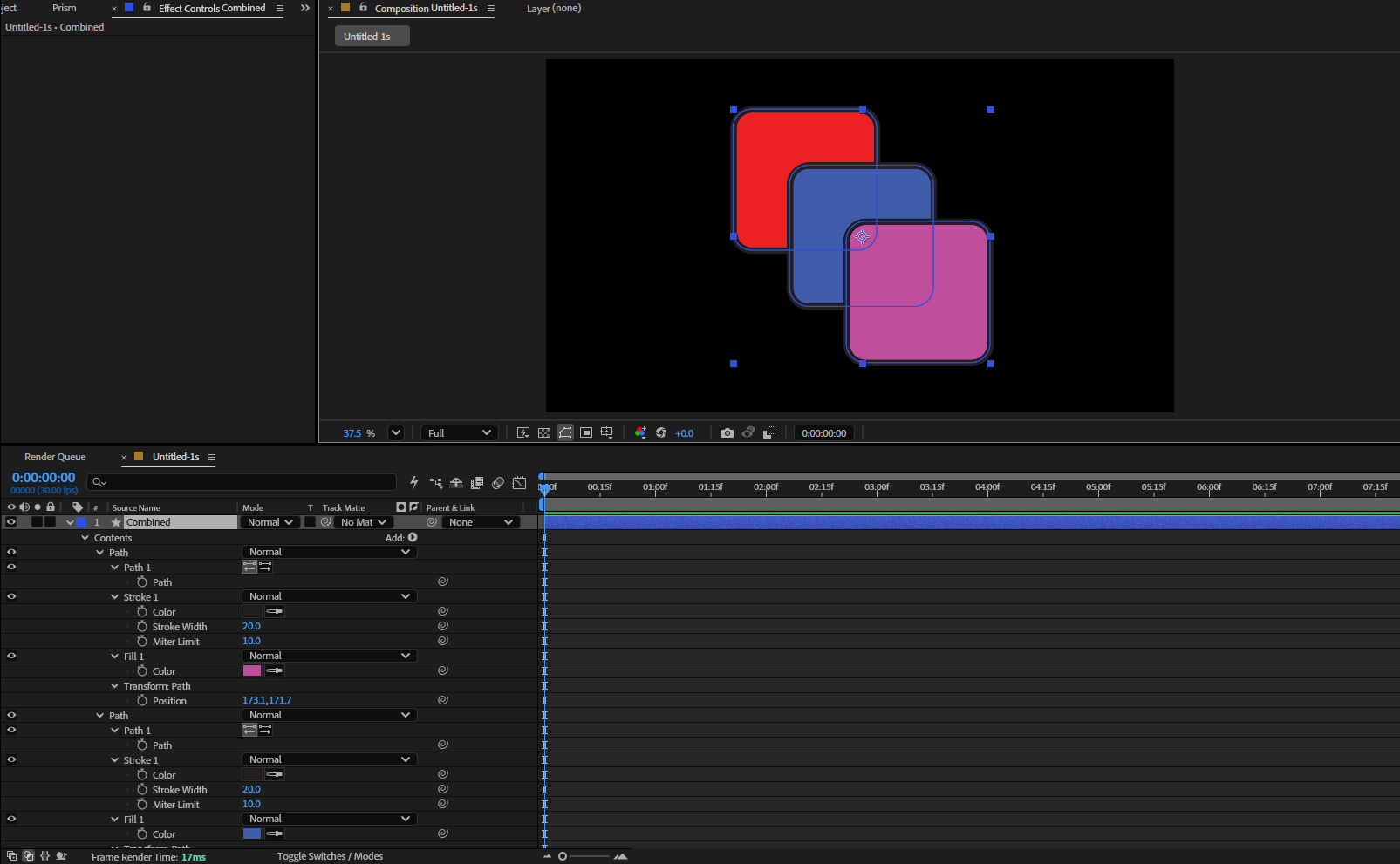Click the Add shape contents arrow button
The image size is (1400, 864).
[x=413, y=538]
